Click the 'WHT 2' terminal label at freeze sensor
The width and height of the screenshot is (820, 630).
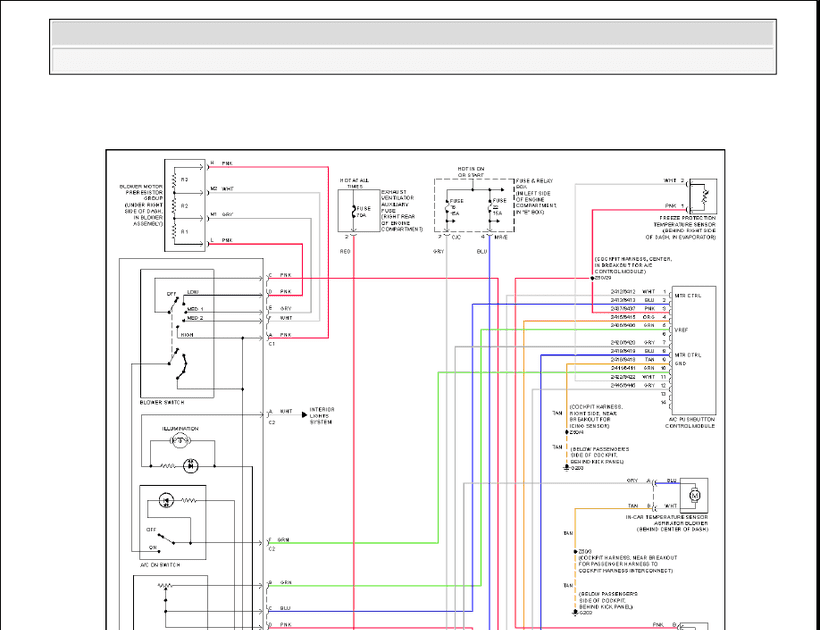tap(674, 180)
